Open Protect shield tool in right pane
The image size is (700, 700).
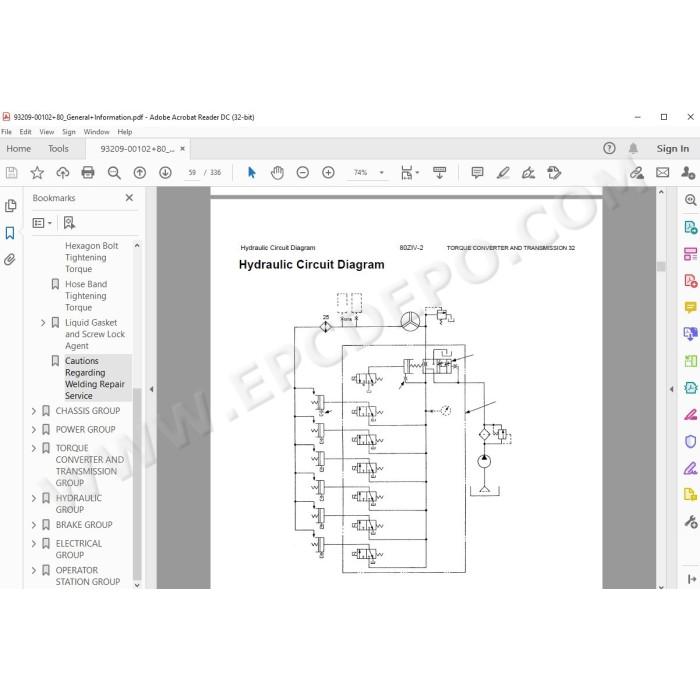(x=690, y=442)
